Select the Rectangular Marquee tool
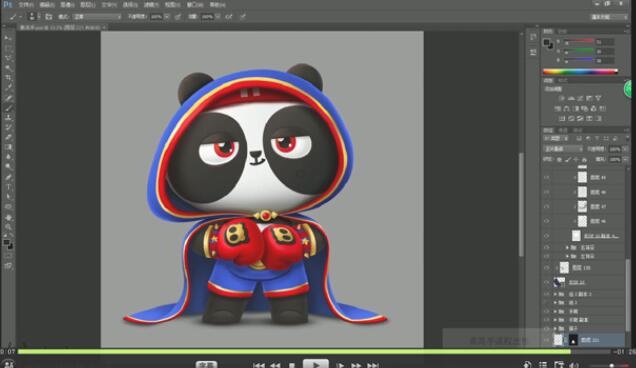Viewport: 636px width, 368px height. (8, 48)
